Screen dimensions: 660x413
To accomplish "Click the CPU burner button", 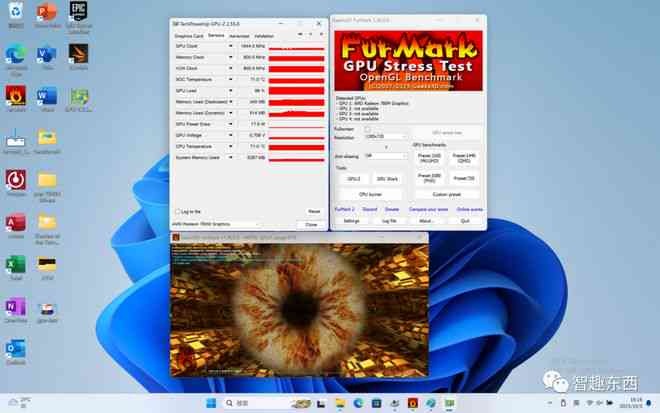I will pos(370,195).
